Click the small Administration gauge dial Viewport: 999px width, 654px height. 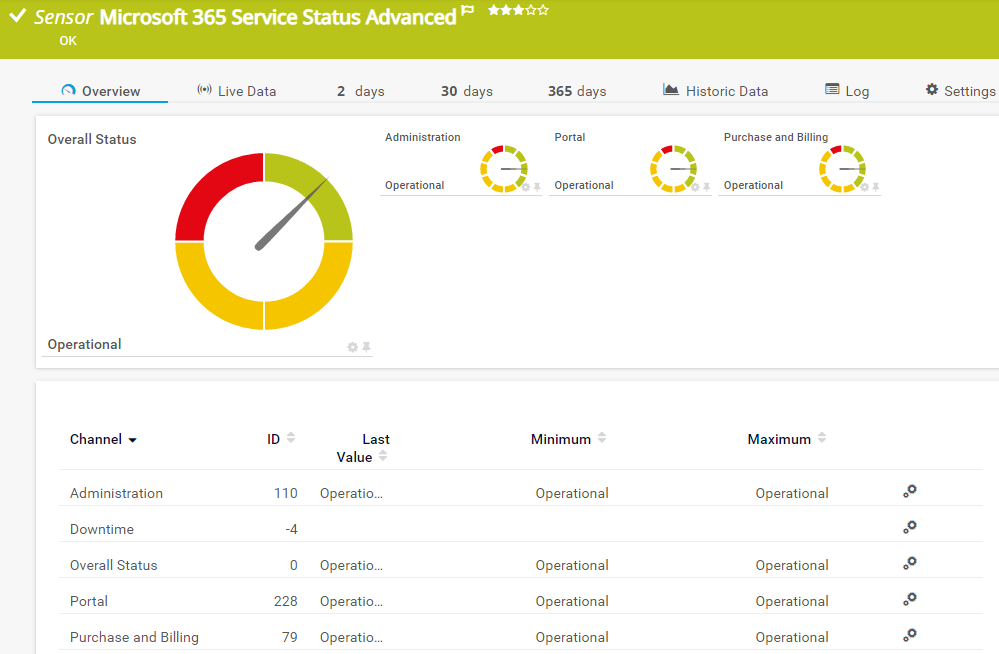pyautogui.click(x=503, y=168)
